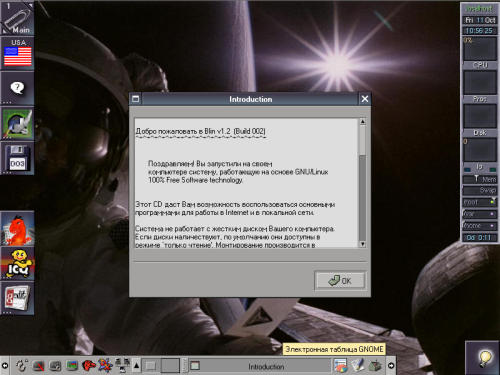
Task: Hide the panel using left arrow button
Action: coord(4,366)
